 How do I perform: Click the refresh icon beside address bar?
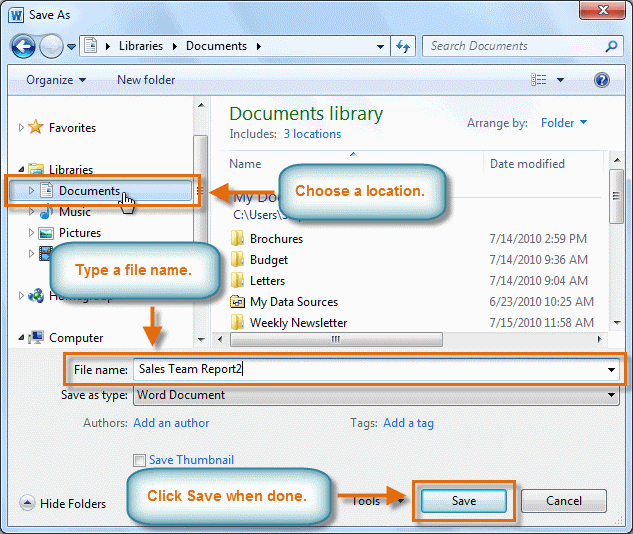[x=403, y=46]
